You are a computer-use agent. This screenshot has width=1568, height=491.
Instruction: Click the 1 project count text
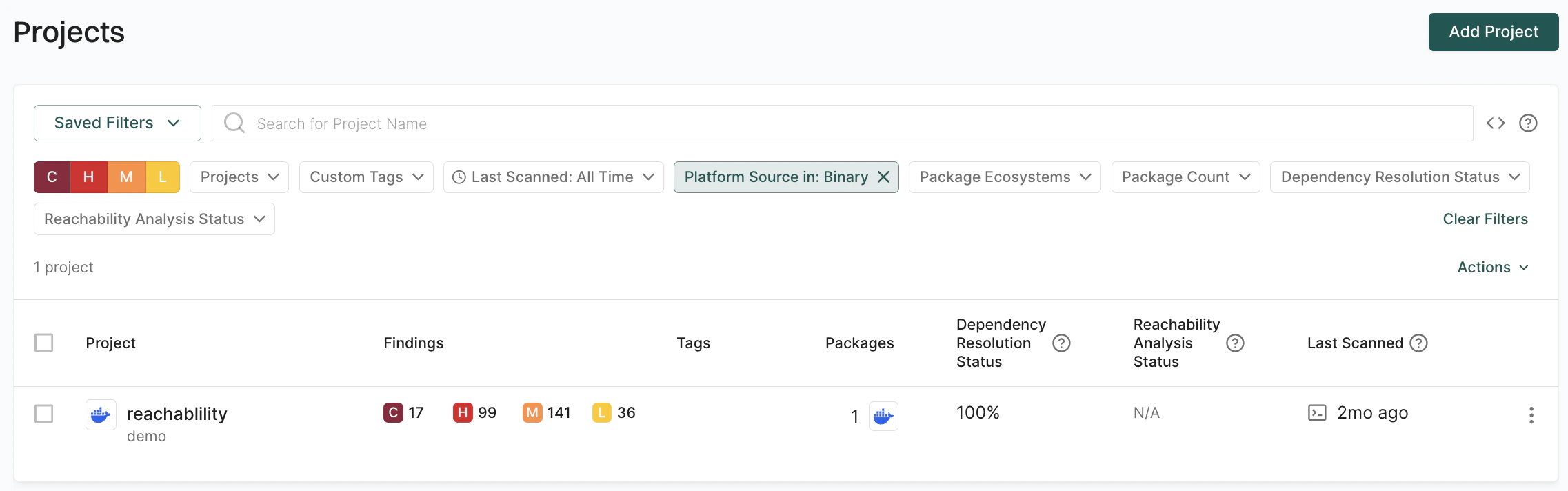click(x=63, y=267)
